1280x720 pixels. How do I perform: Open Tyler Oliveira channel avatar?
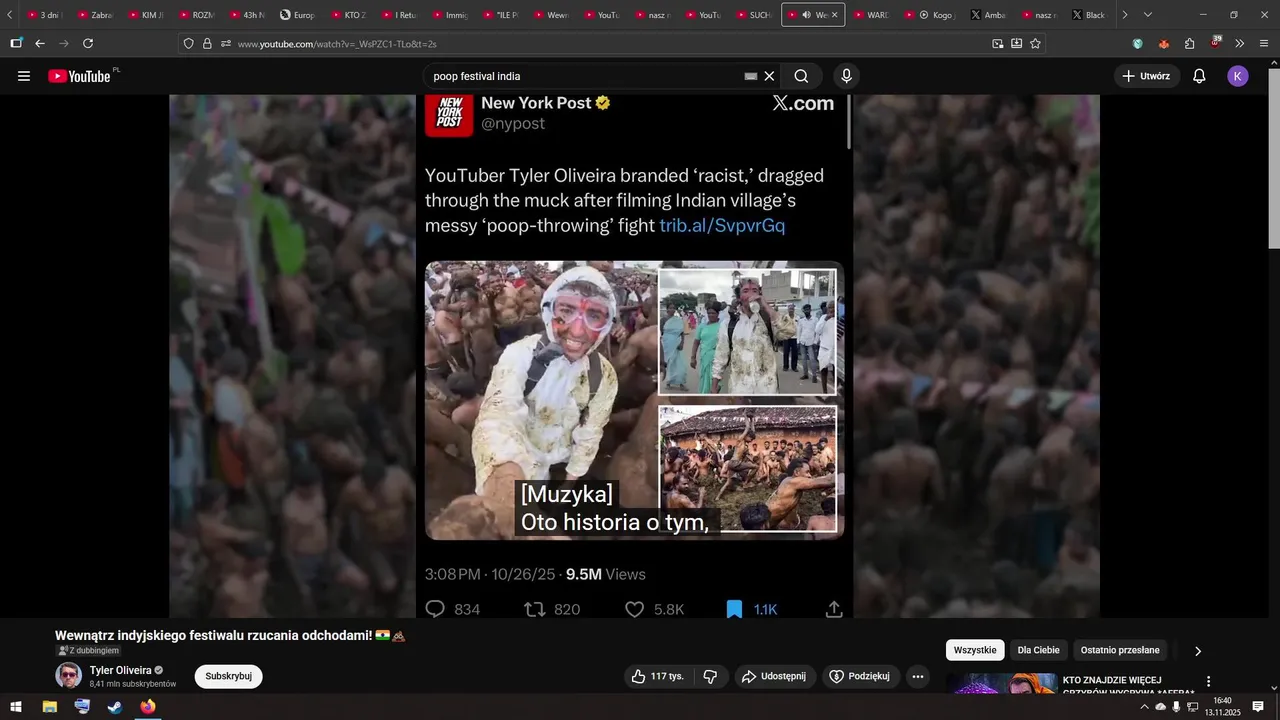point(68,675)
